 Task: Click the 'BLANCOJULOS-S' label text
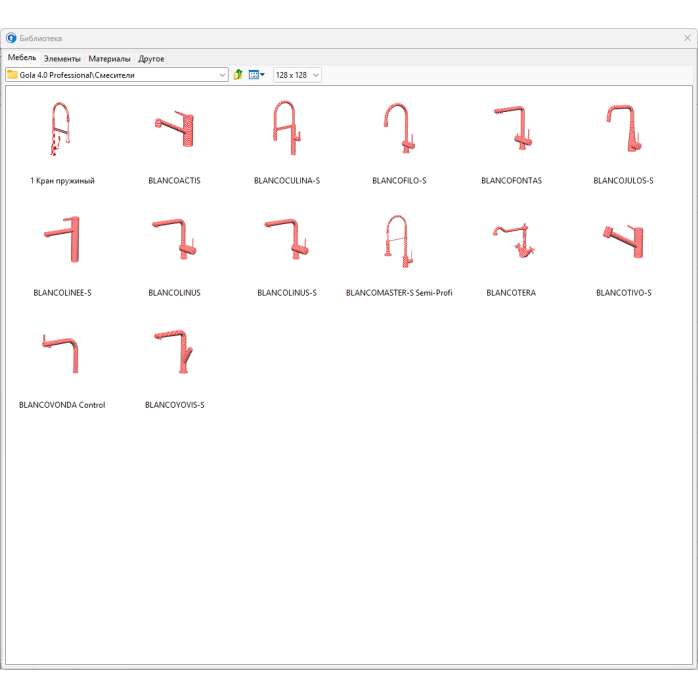click(x=623, y=180)
